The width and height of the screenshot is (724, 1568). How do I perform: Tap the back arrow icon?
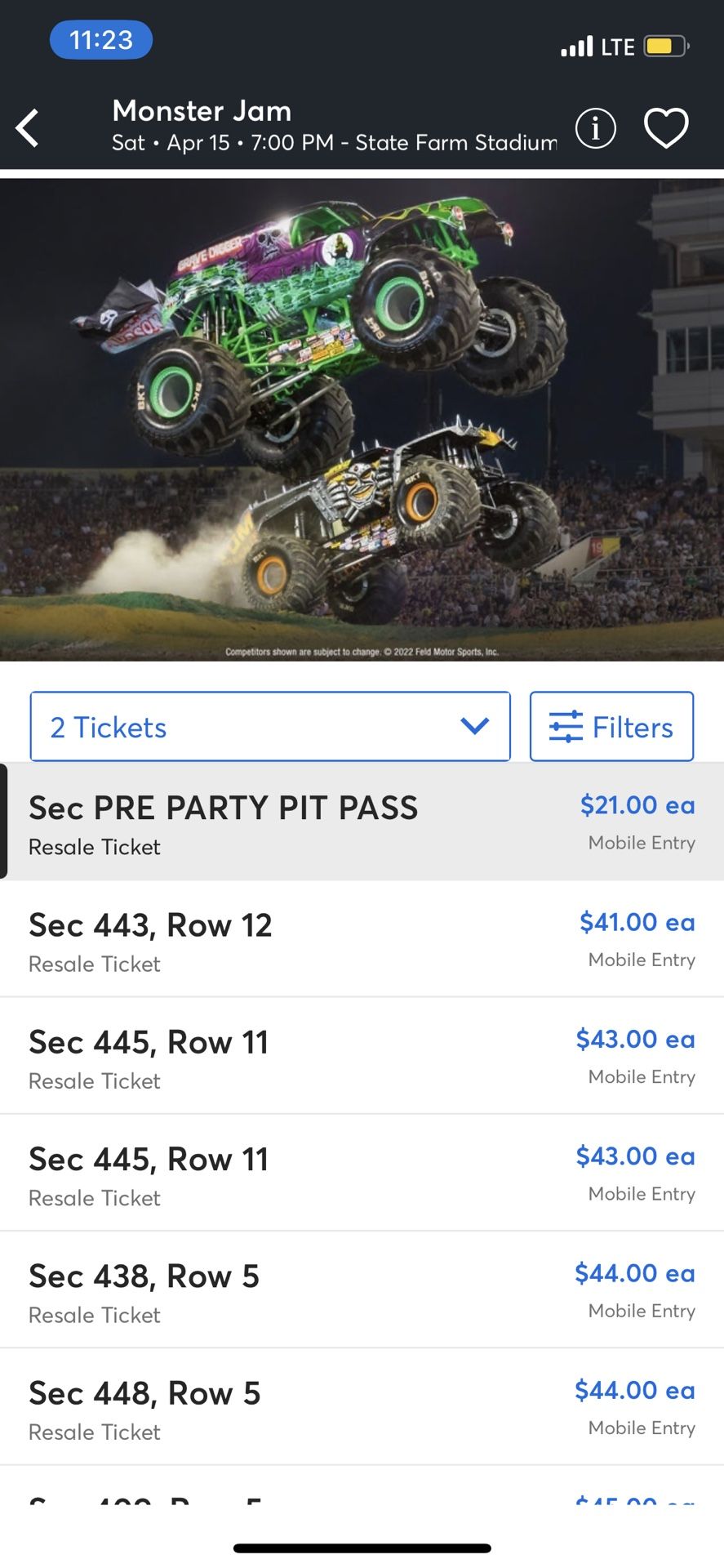(27, 128)
